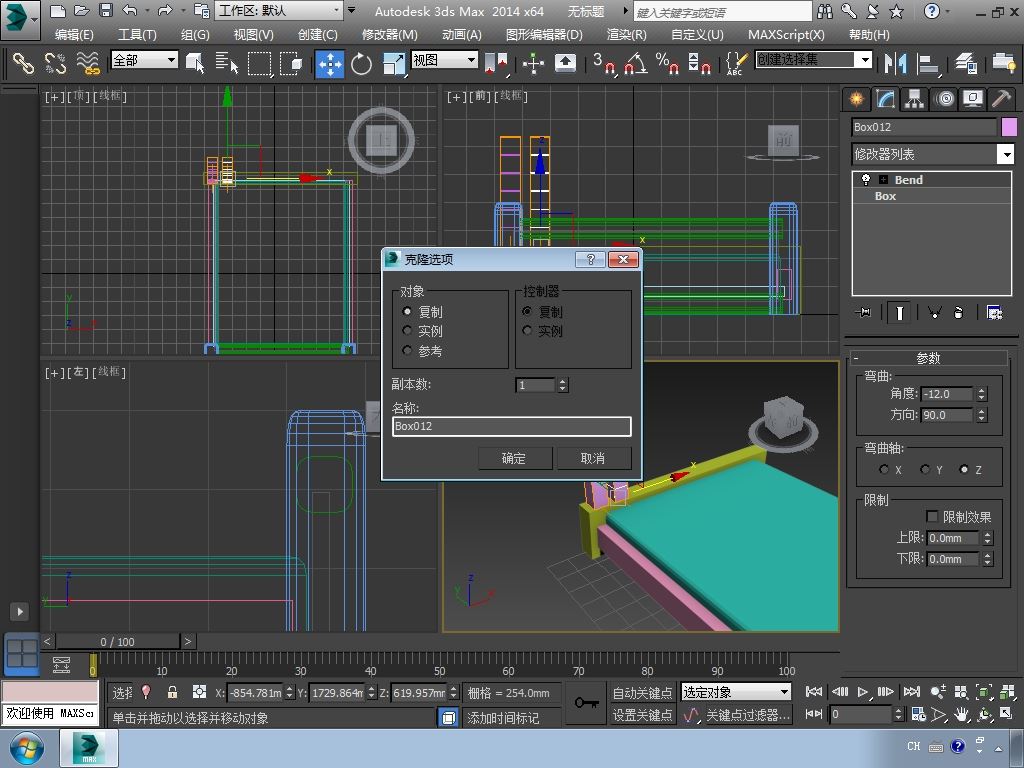Expand the Bend modifier sub-objects
The image size is (1024, 768).
pos(883,180)
